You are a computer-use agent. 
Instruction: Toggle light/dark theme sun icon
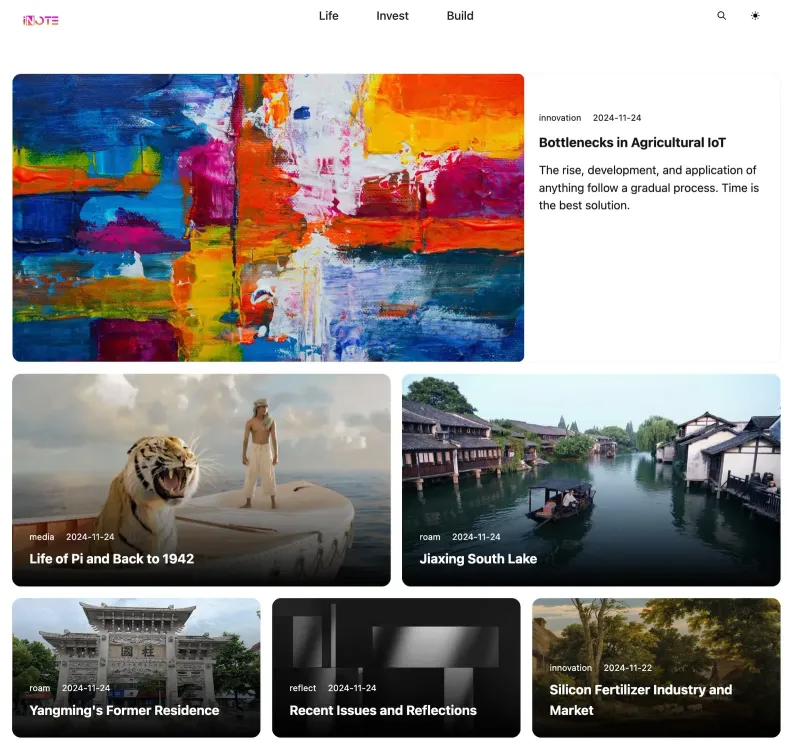click(755, 16)
